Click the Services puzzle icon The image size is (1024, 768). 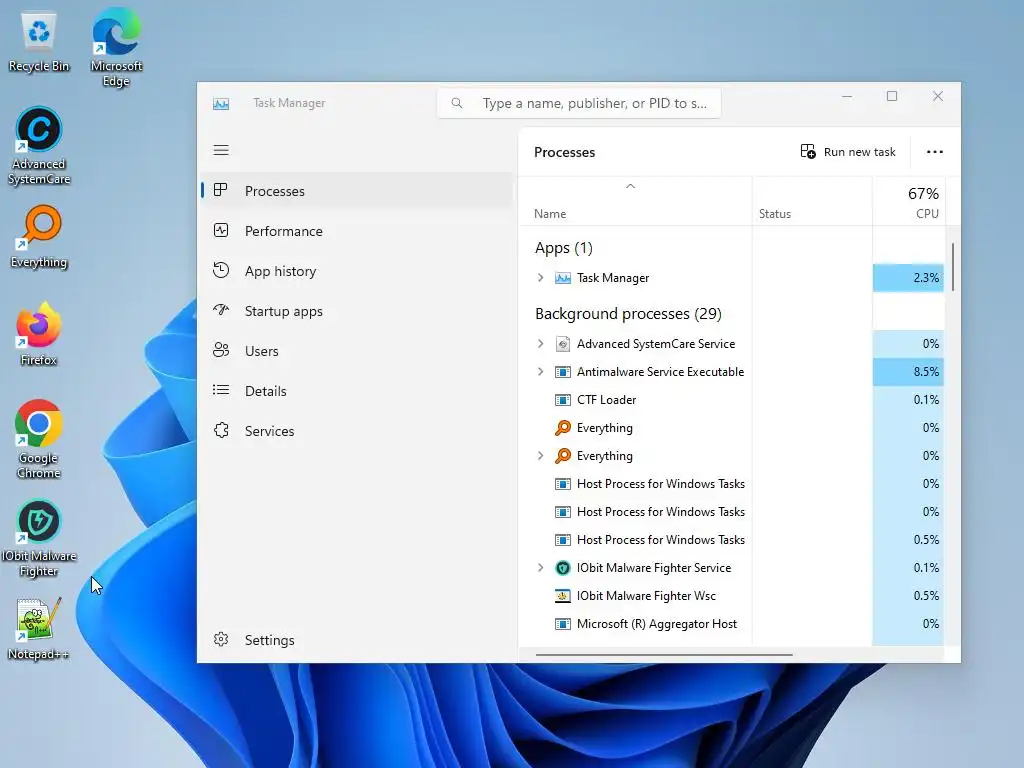point(221,430)
